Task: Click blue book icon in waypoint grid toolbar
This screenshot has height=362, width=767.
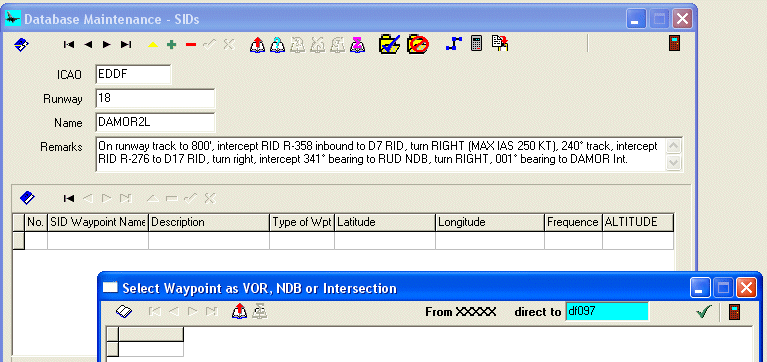Action: pyautogui.click(x=27, y=198)
